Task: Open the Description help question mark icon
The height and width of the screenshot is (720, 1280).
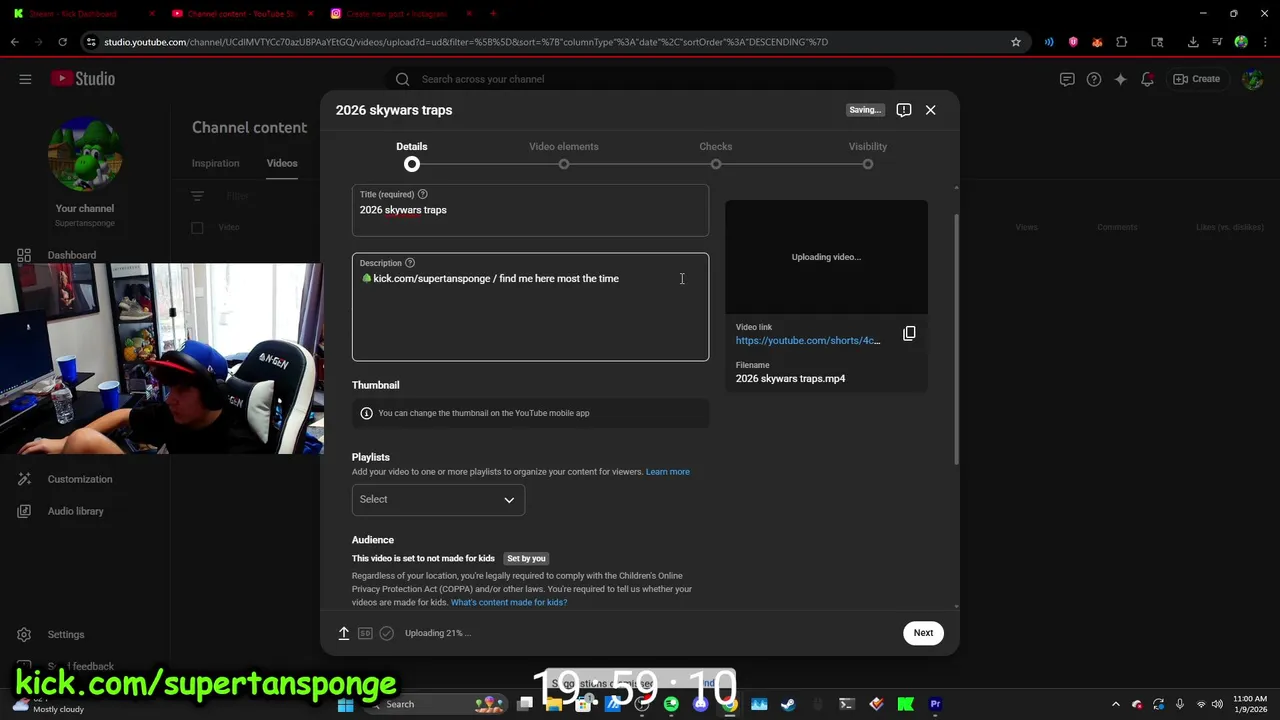Action: (x=410, y=263)
